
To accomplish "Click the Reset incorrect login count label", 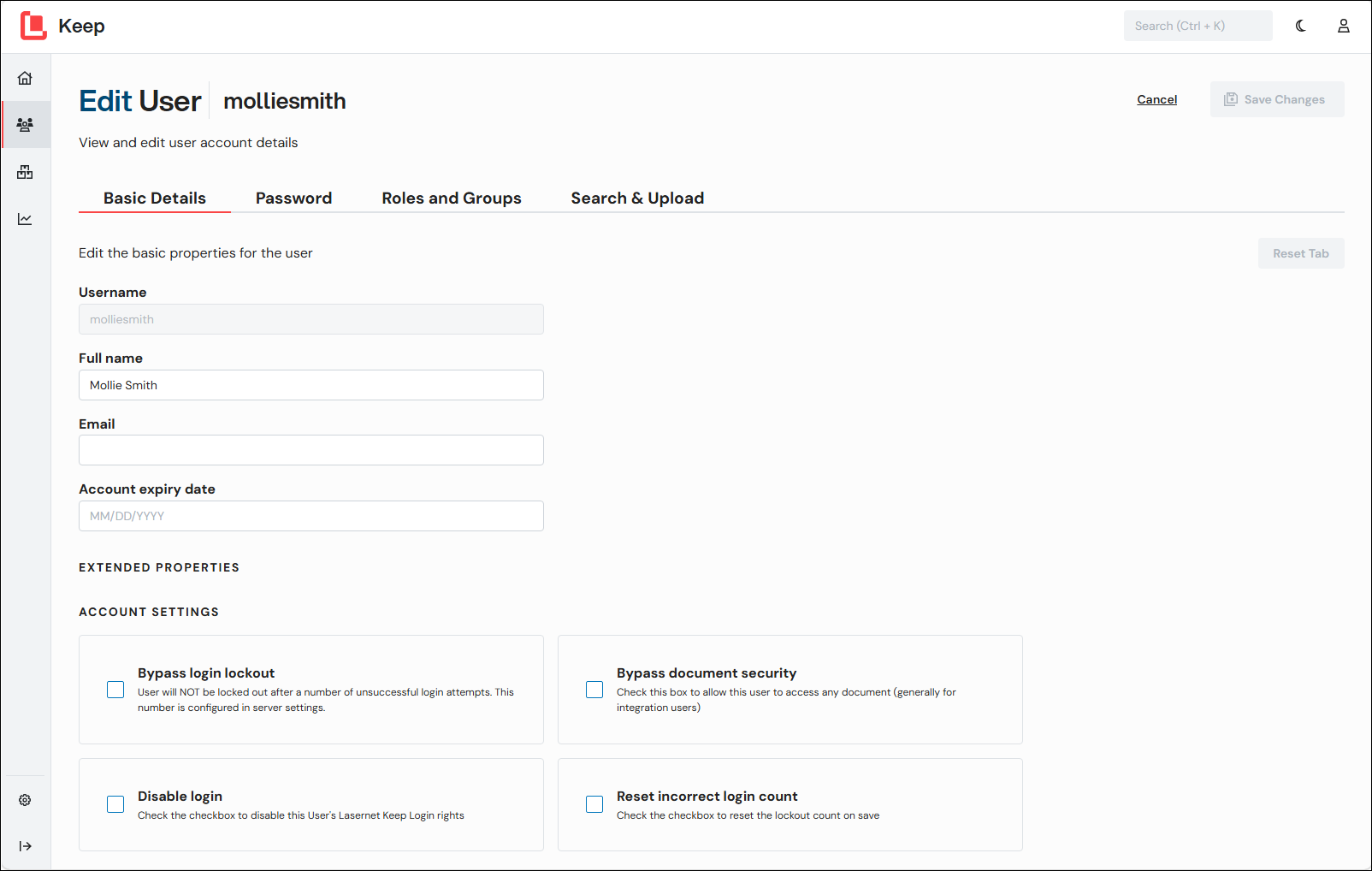I will [x=707, y=797].
